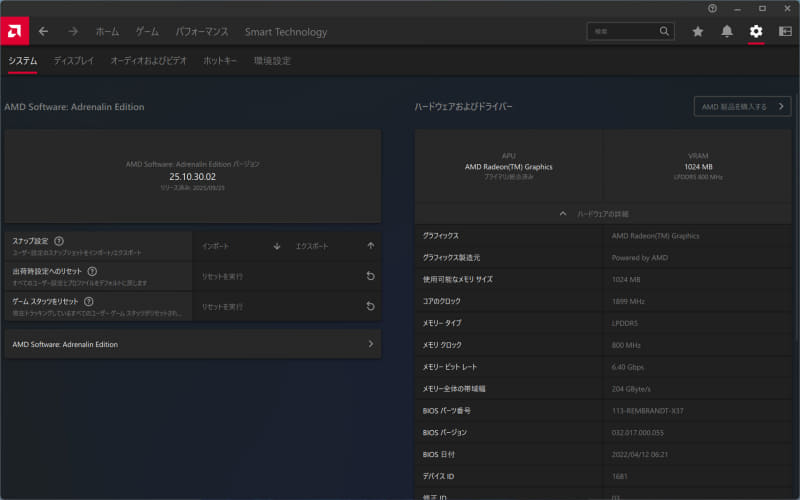
Task: Open the ゲーム menu
Action: coord(147,32)
